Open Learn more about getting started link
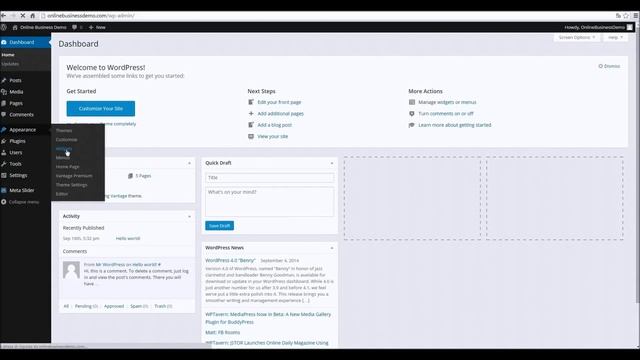The width and height of the screenshot is (640, 360). (454, 125)
